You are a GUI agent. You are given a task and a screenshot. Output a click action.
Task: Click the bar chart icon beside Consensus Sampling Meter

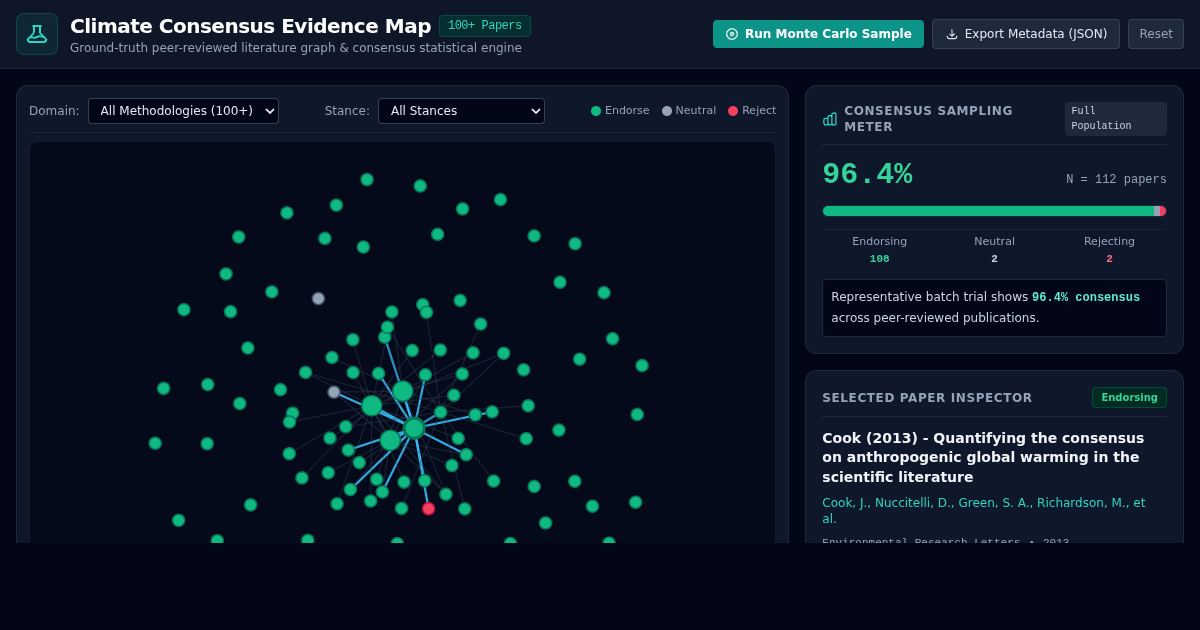coord(830,119)
